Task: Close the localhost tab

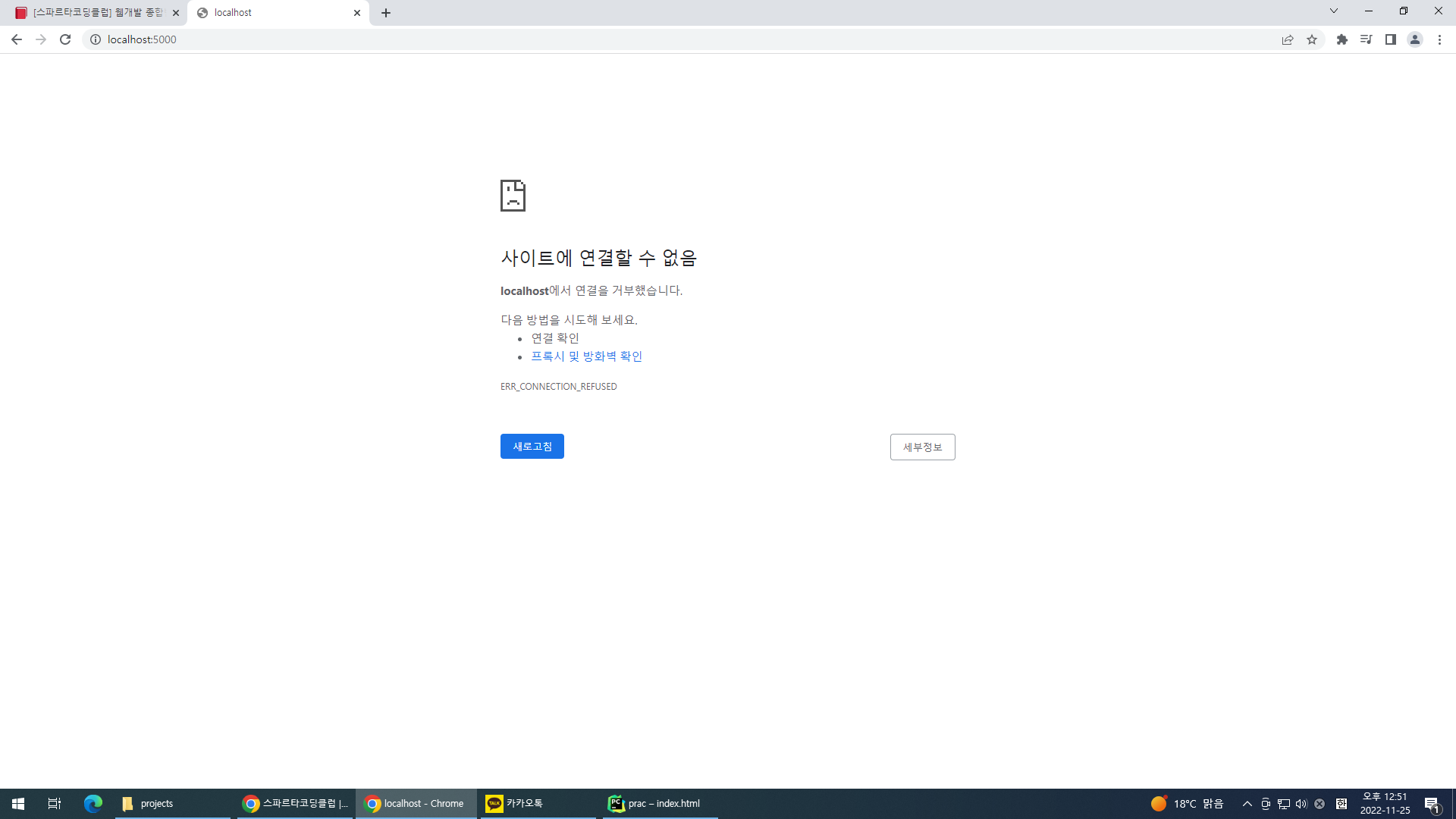Action: pyautogui.click(x=357, y=13)
